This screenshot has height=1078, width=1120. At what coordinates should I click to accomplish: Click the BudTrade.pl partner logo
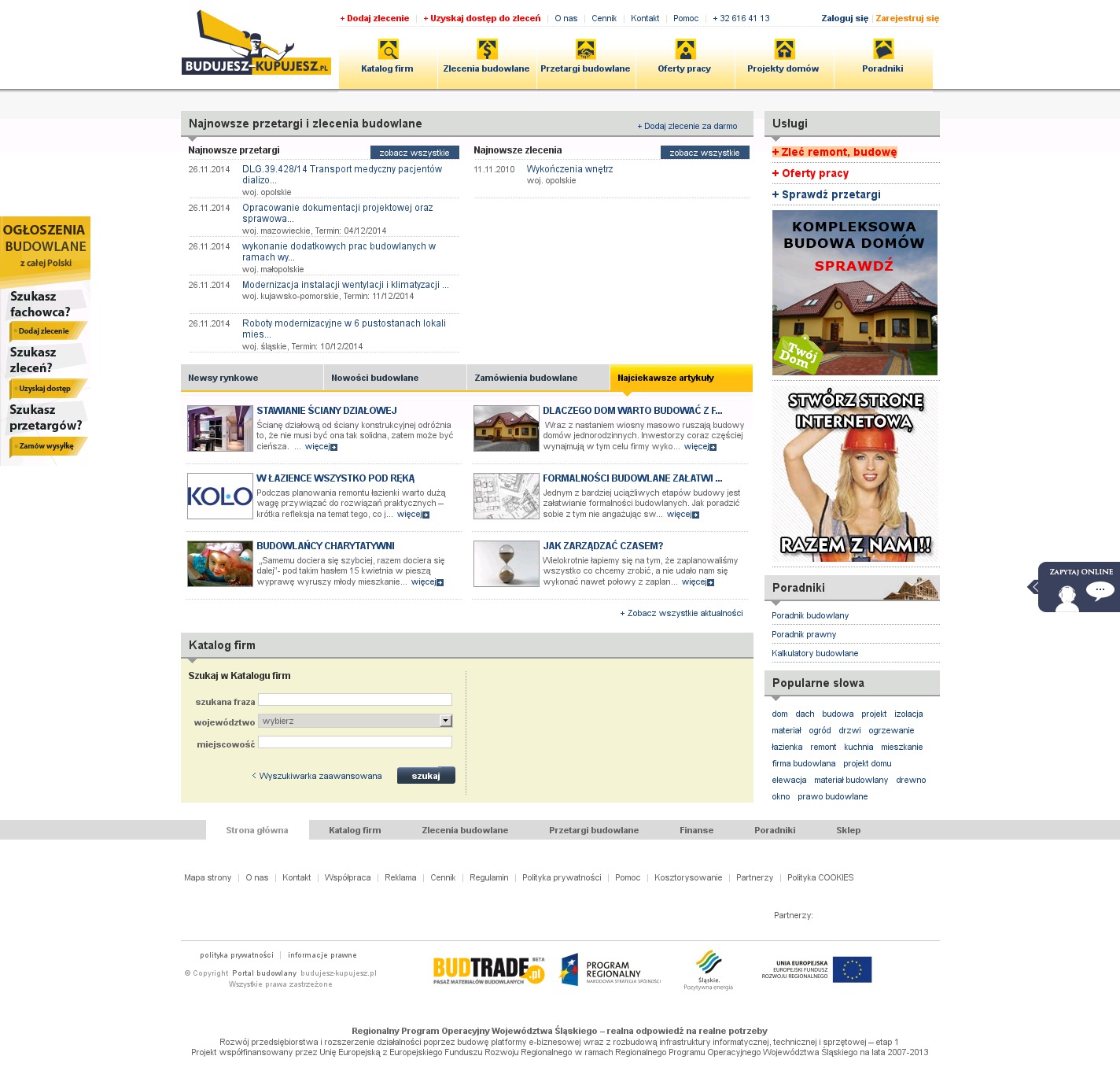[488, 970]
